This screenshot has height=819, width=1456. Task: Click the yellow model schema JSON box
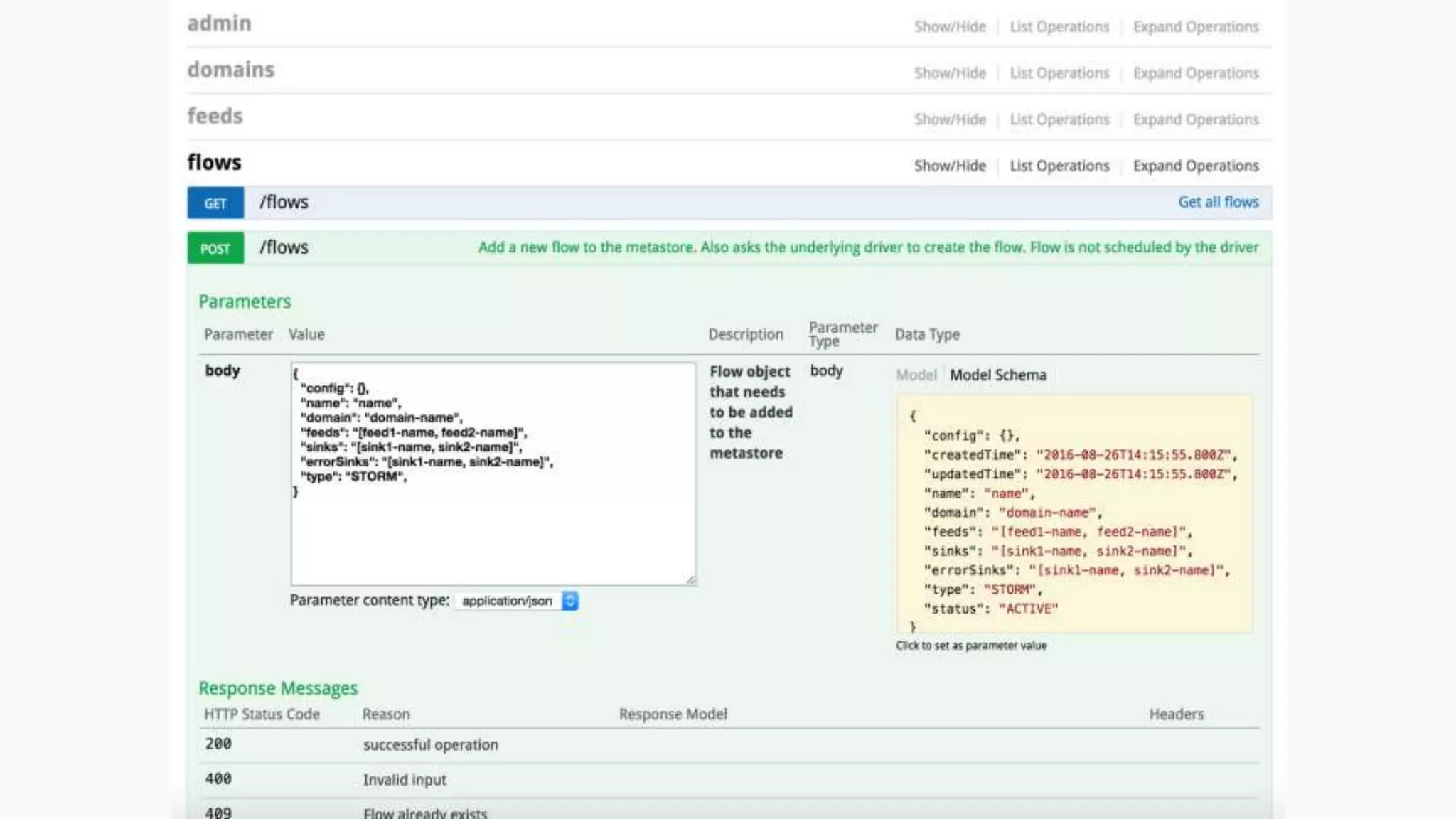pos(1074,513)
